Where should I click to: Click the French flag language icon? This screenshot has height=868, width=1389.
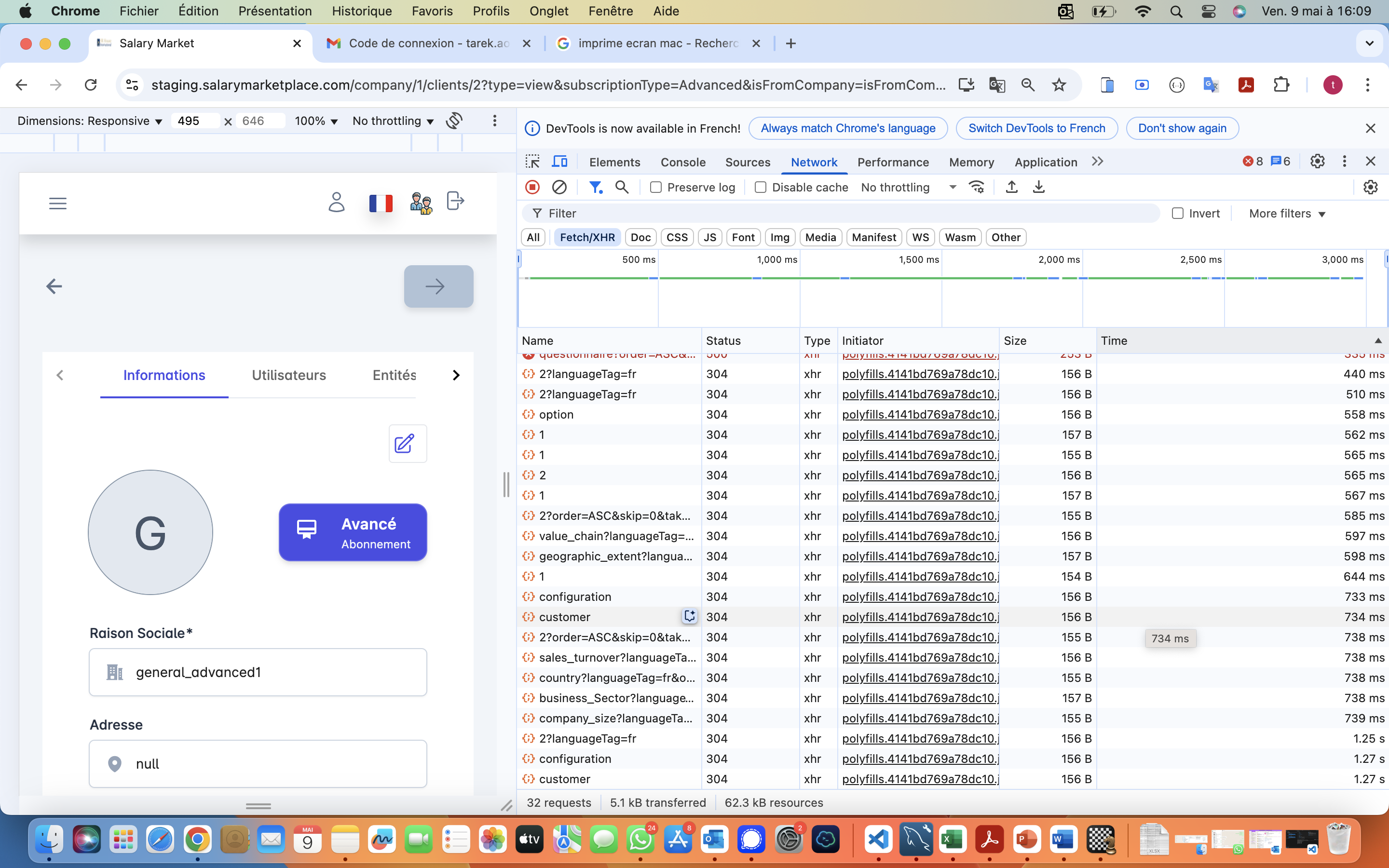click(x=381, y=203)
